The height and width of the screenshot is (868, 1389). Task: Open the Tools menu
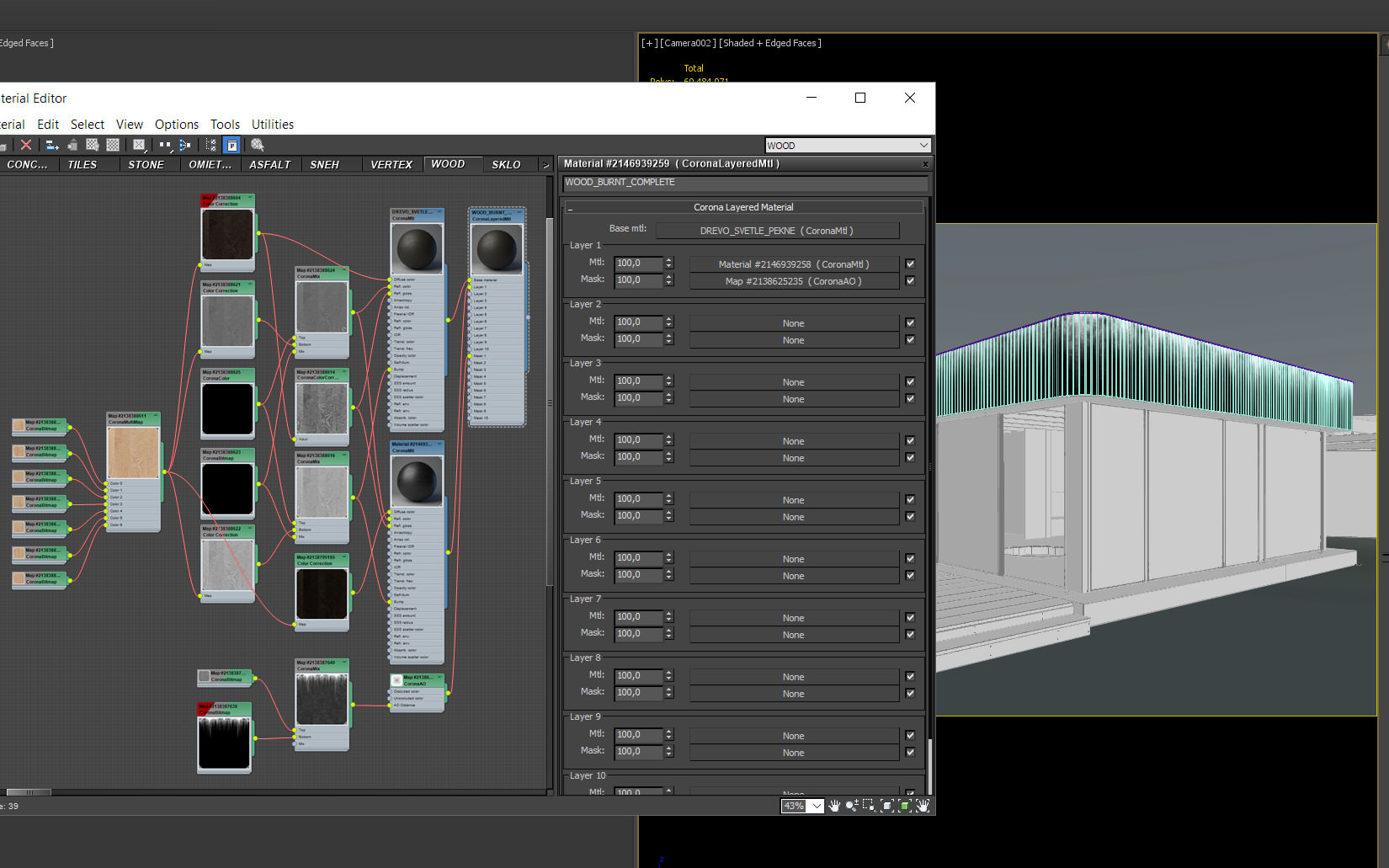point(225,124)
